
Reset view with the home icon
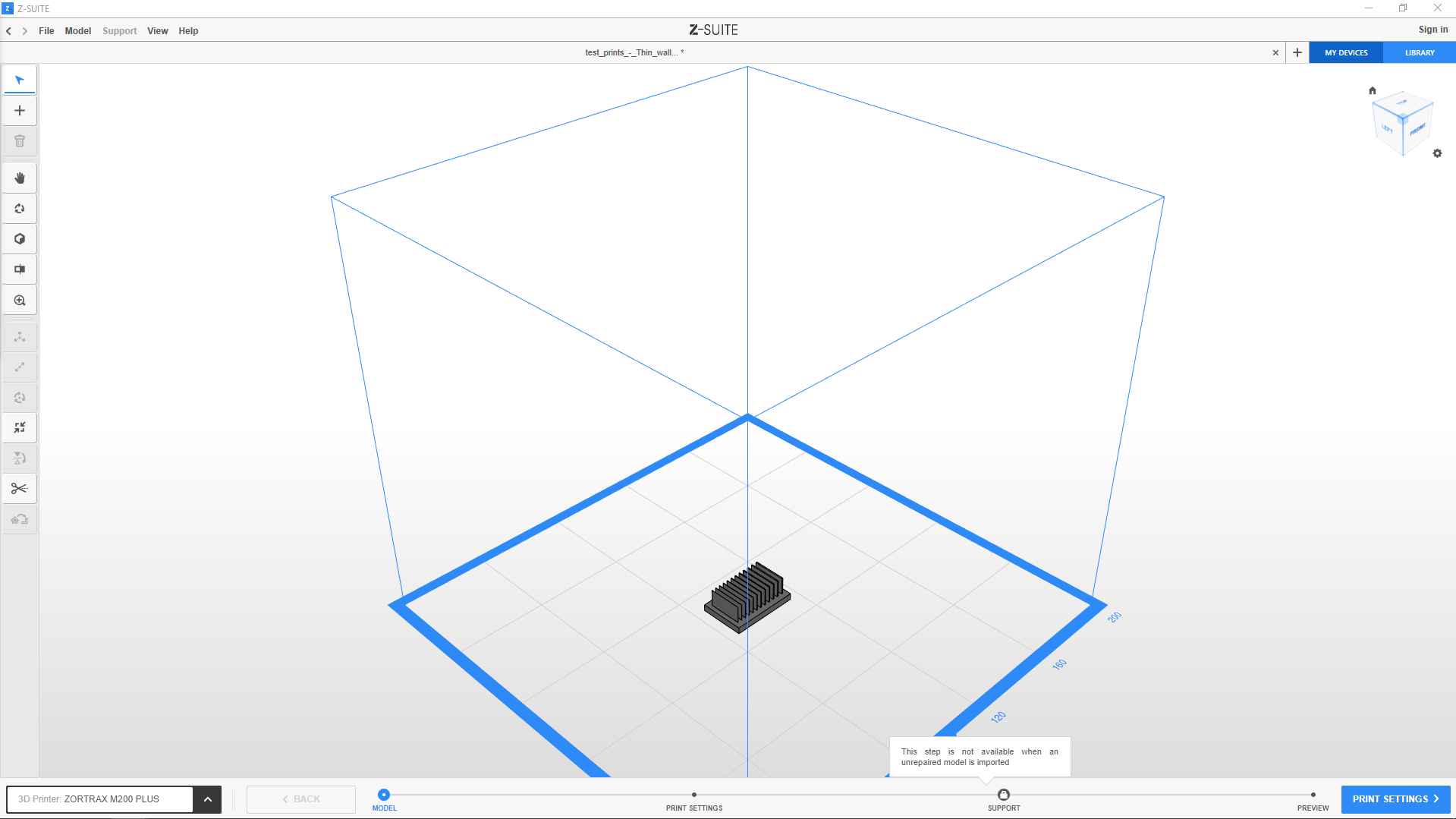pyautogui.click(x=1372, y=90)
